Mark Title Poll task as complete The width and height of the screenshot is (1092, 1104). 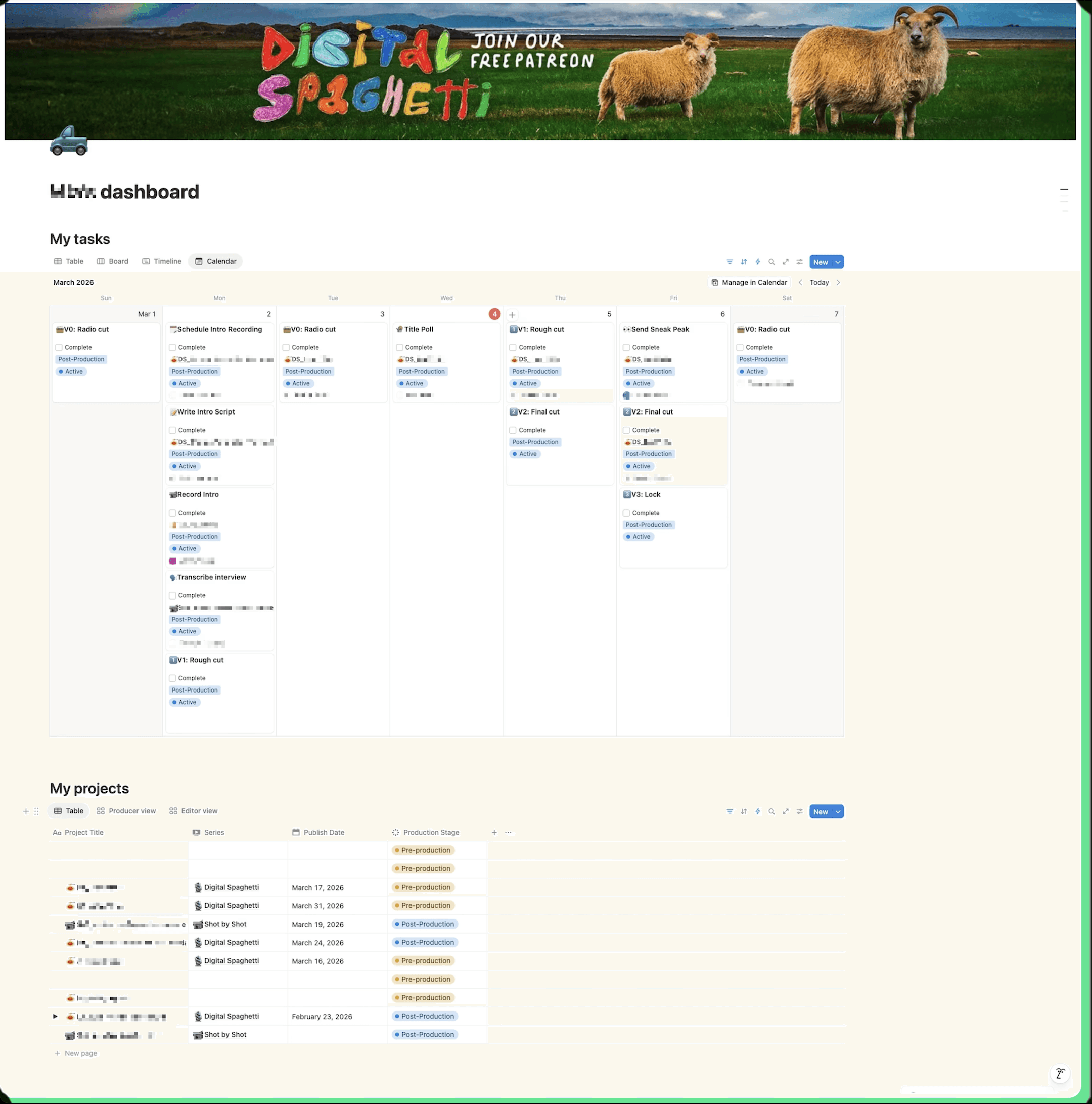399,347
